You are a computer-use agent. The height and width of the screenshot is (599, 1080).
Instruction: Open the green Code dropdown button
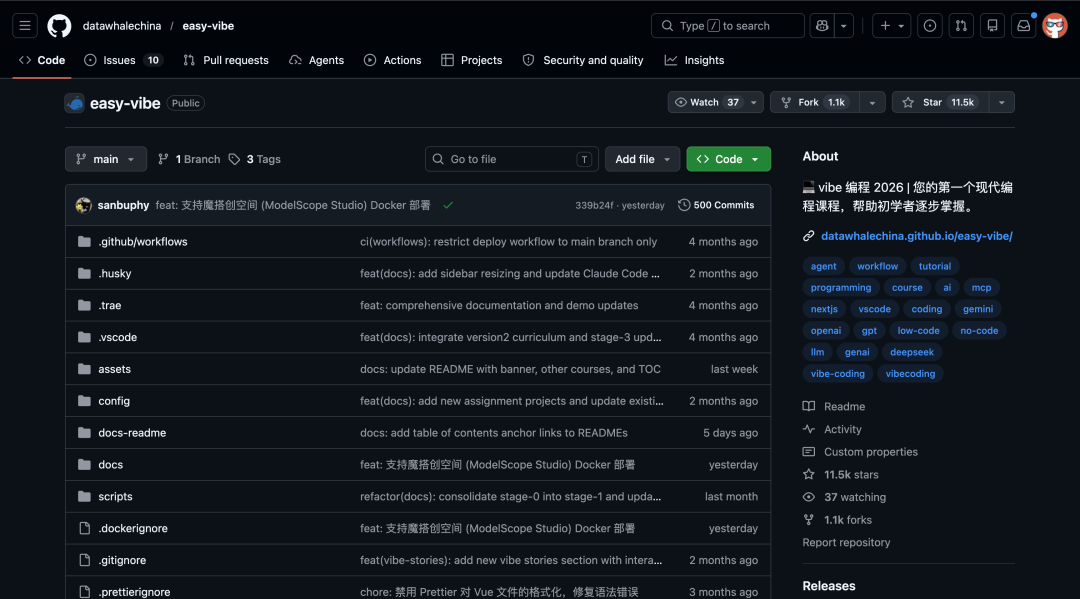pos(729,159)
